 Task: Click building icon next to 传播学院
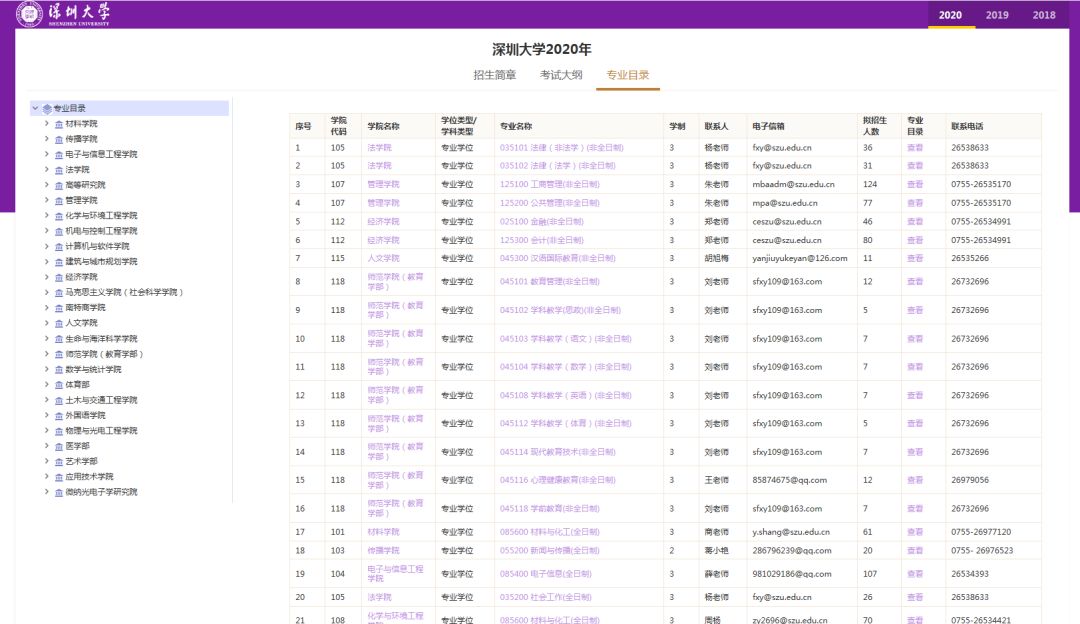[x=59, y=139]
